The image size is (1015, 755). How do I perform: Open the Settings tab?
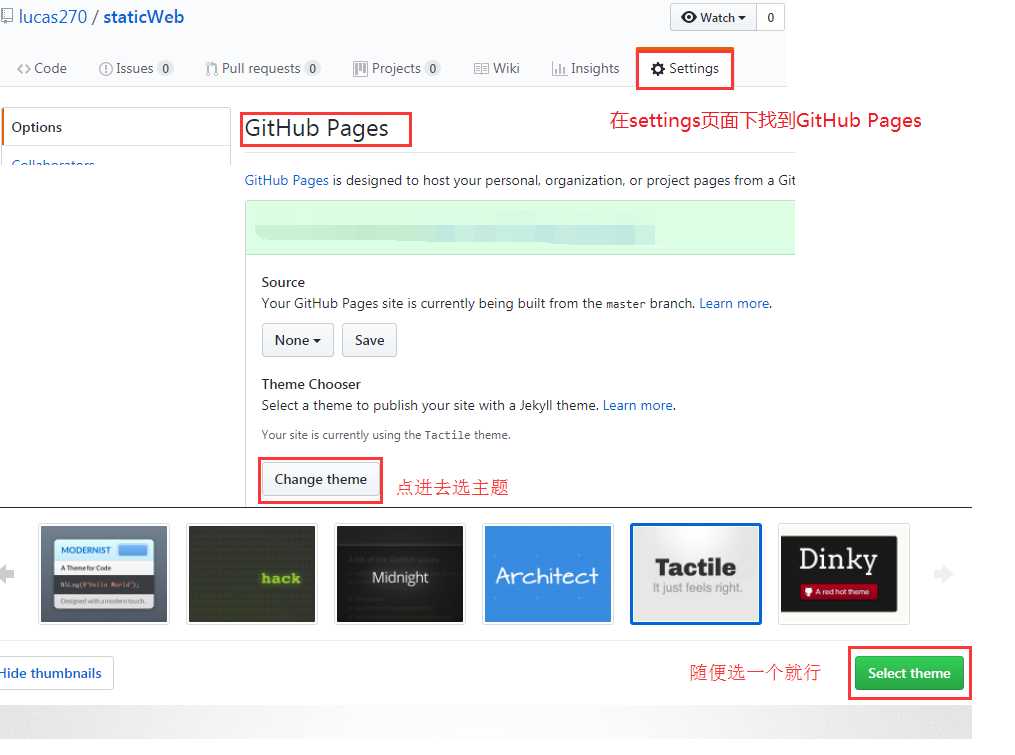tap(685, 69)
